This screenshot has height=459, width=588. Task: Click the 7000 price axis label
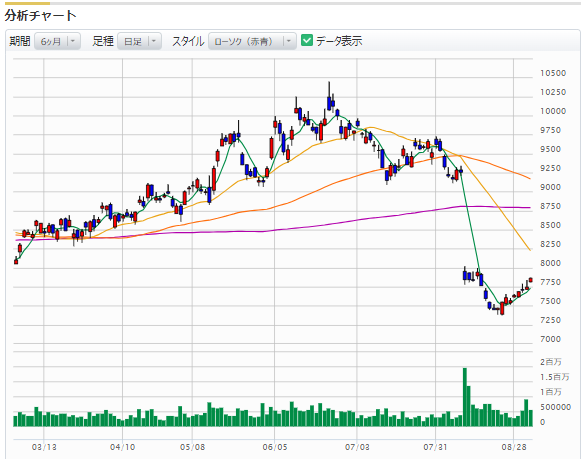click(x=550, y=339)
